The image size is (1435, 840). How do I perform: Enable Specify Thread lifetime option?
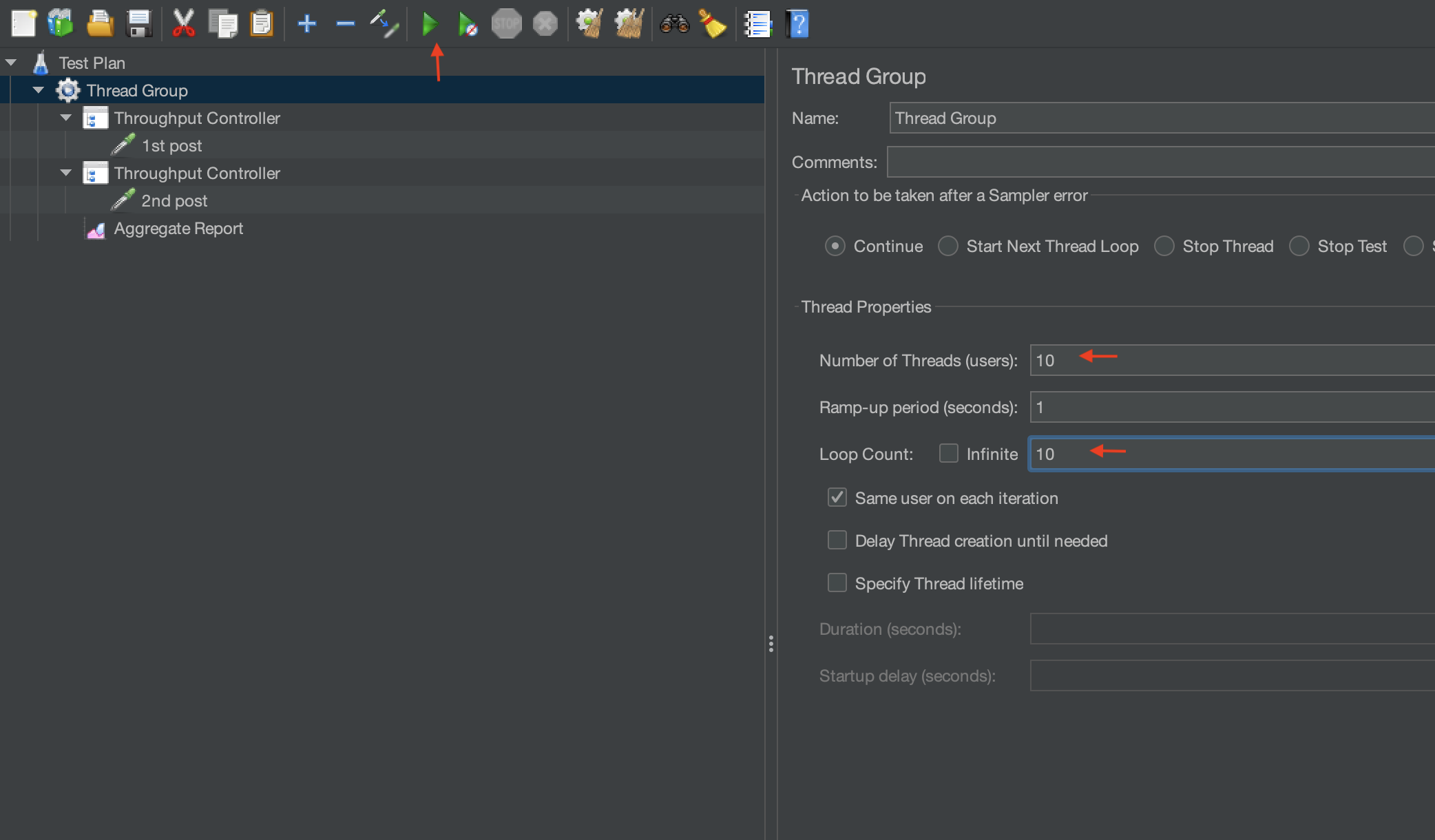click(x=837, y=582)
